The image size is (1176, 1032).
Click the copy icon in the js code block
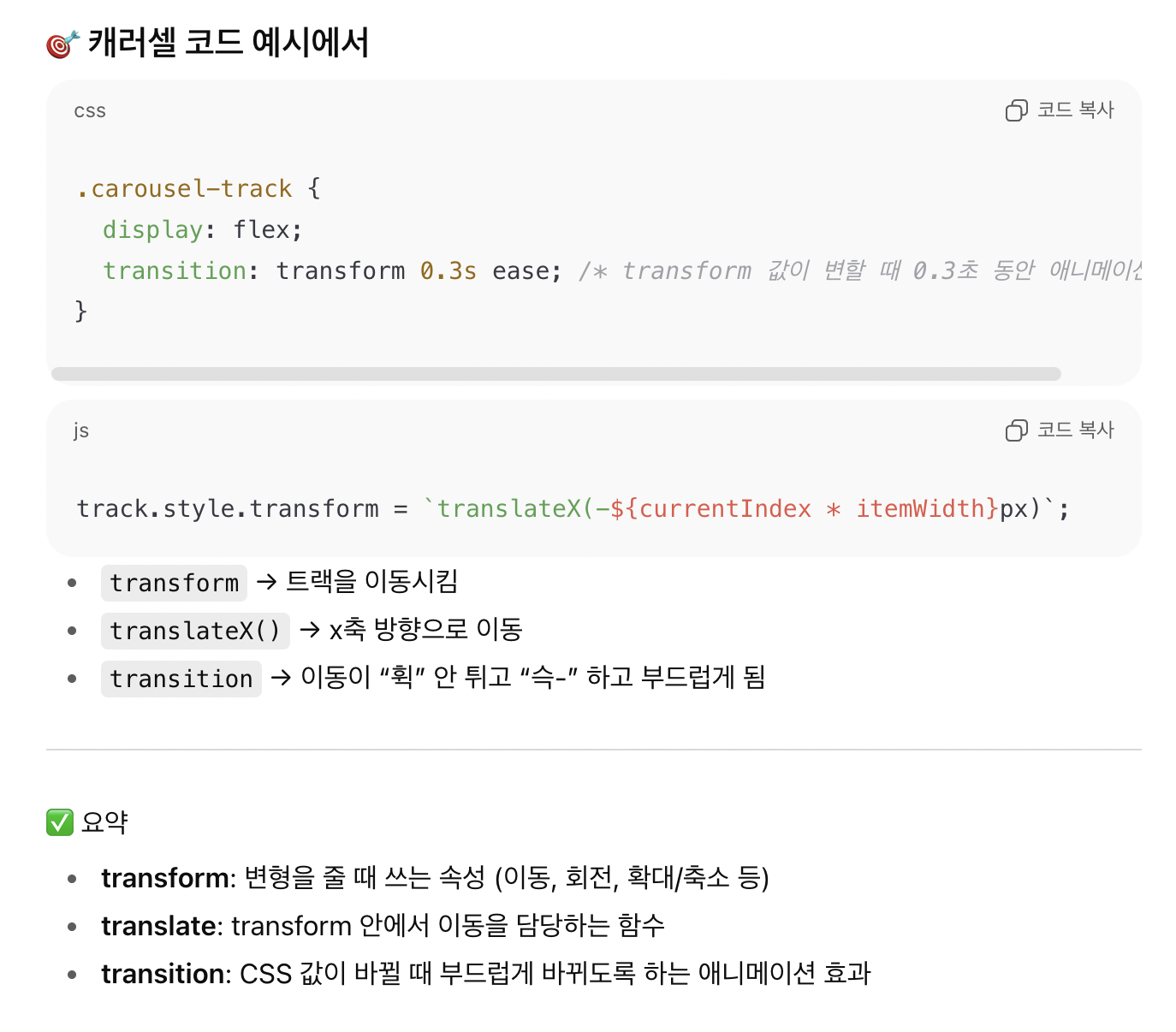click(x=1016, y=430)
